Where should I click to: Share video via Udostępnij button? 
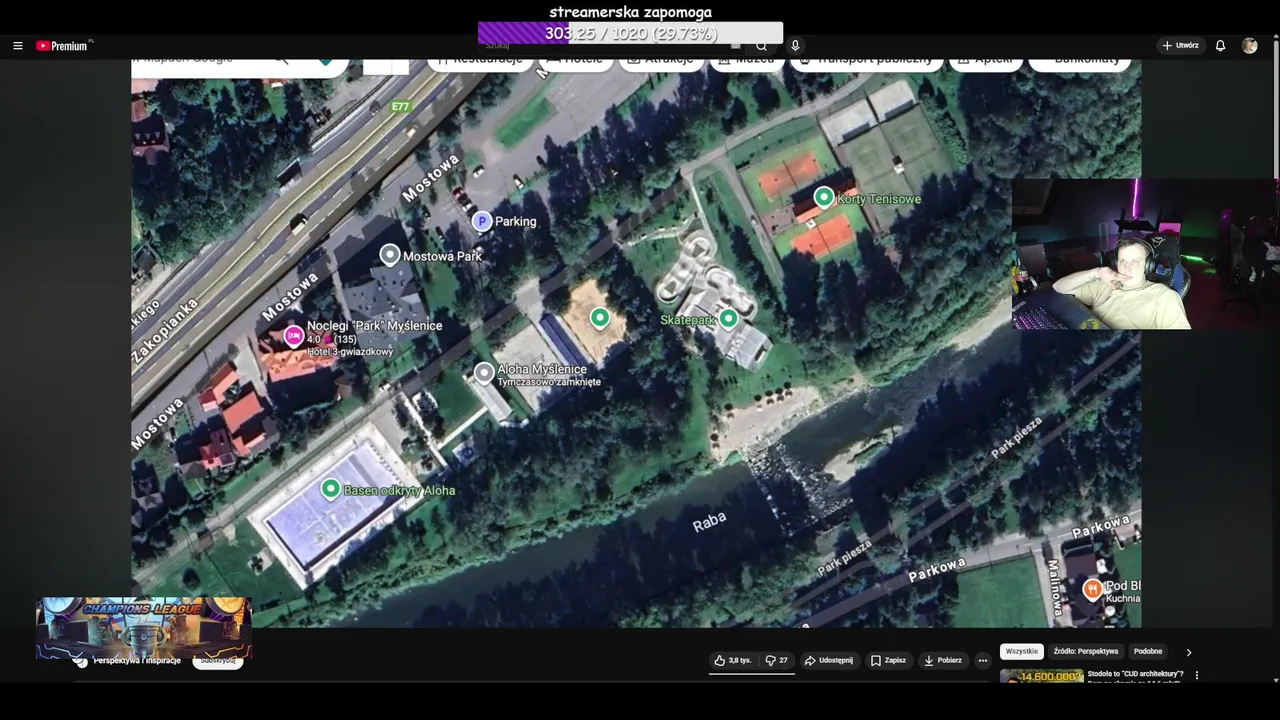(829, 660)
